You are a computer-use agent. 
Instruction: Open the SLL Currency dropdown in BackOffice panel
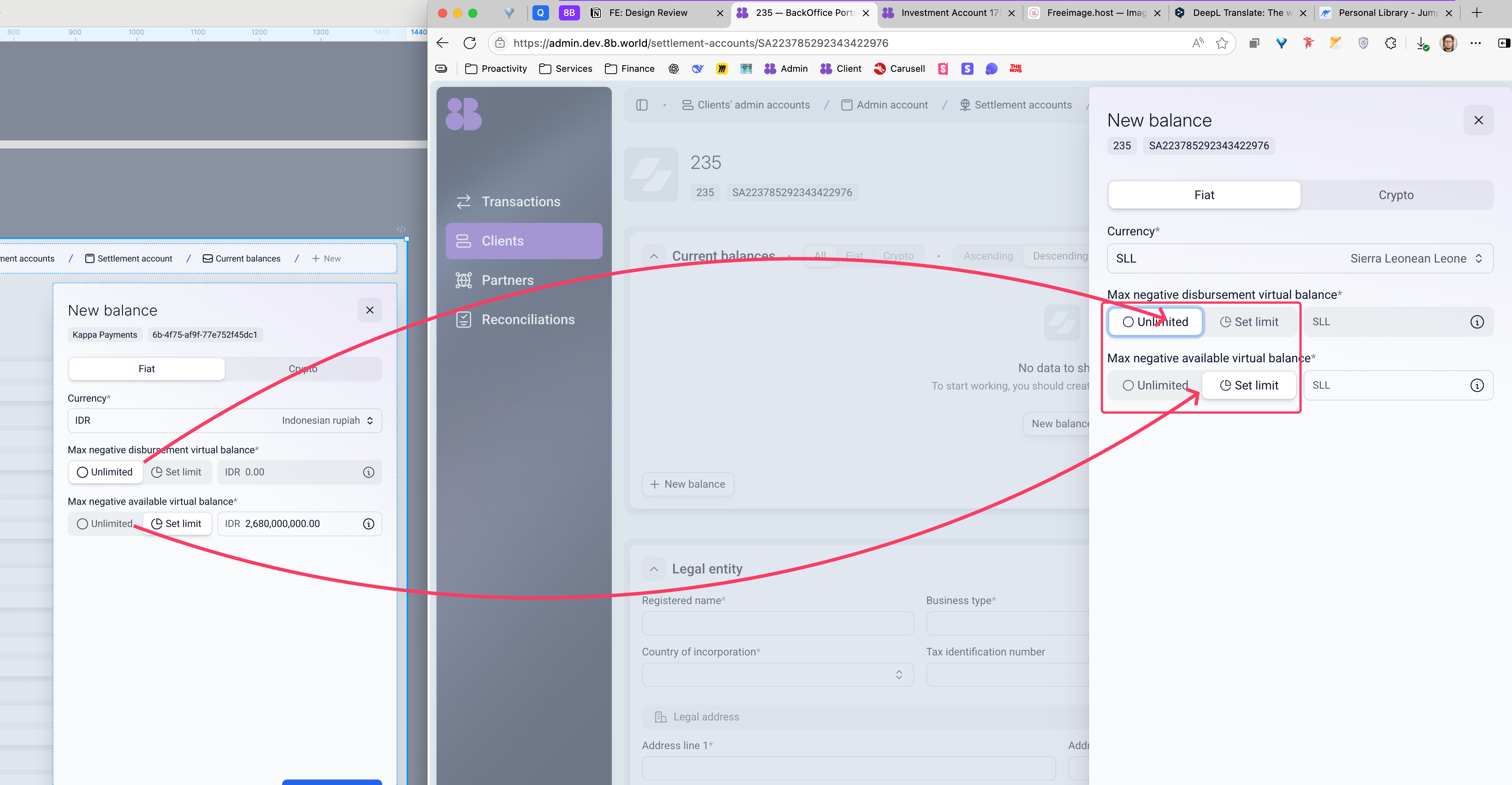click(1300, 258)
